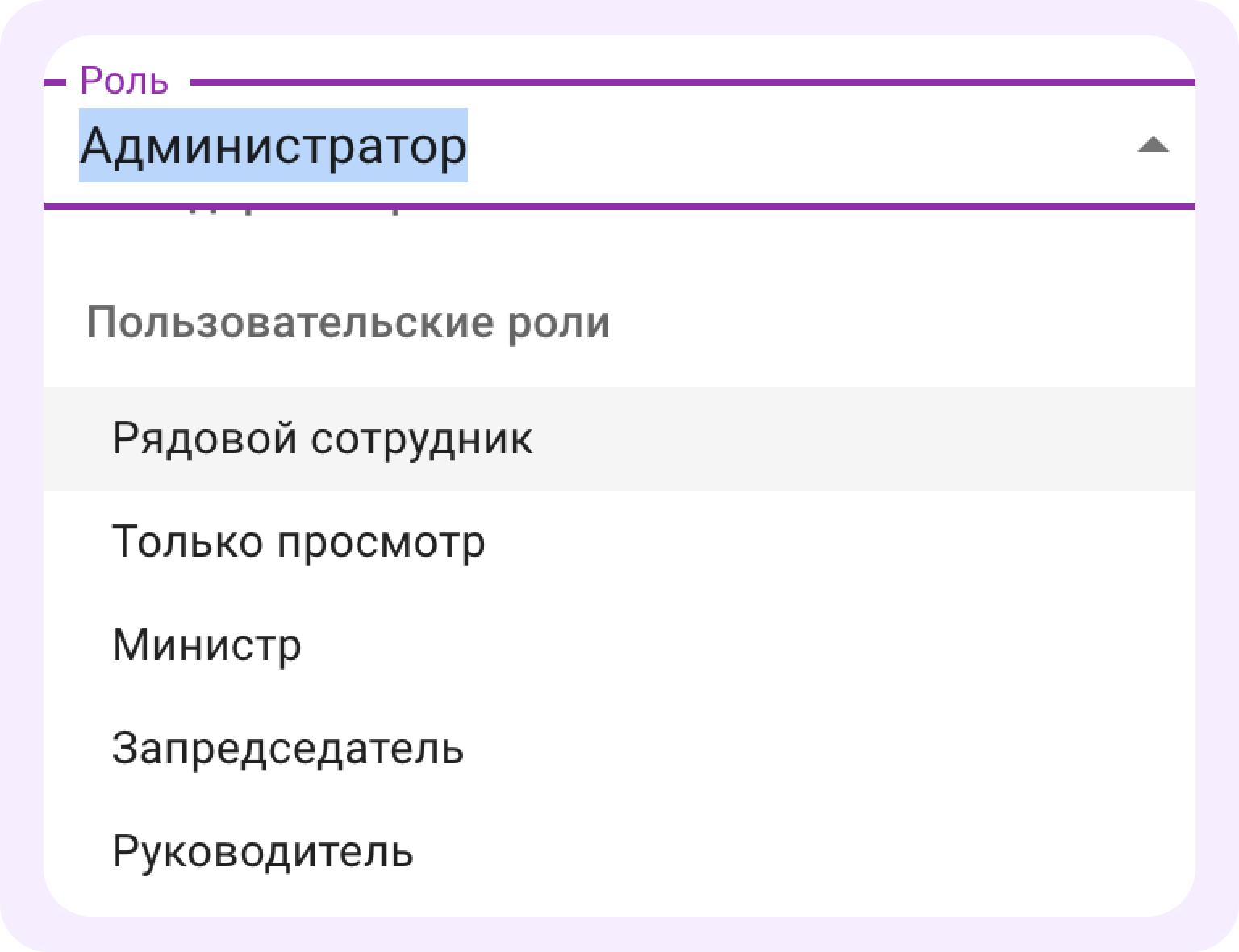Select the Министр option
1239x952 pixels.
pyautogui.click(x=206, y=645)
